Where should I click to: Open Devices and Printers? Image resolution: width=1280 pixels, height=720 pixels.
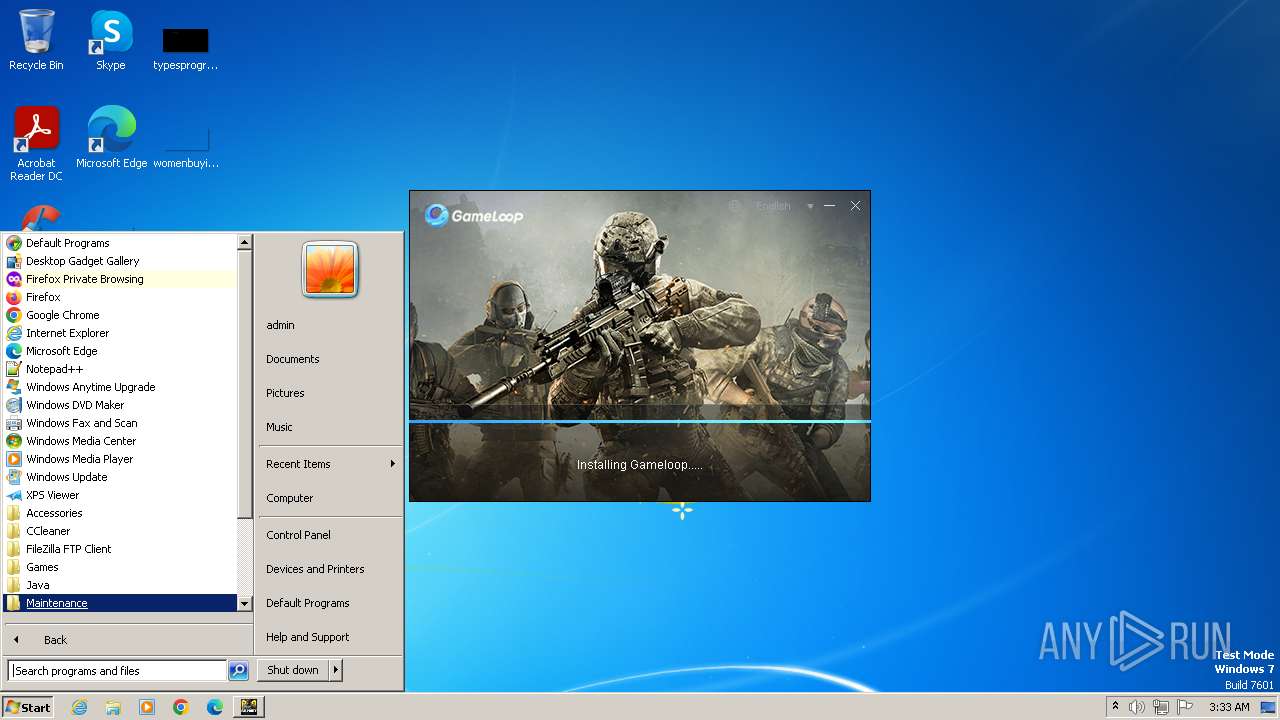[329, 569]
